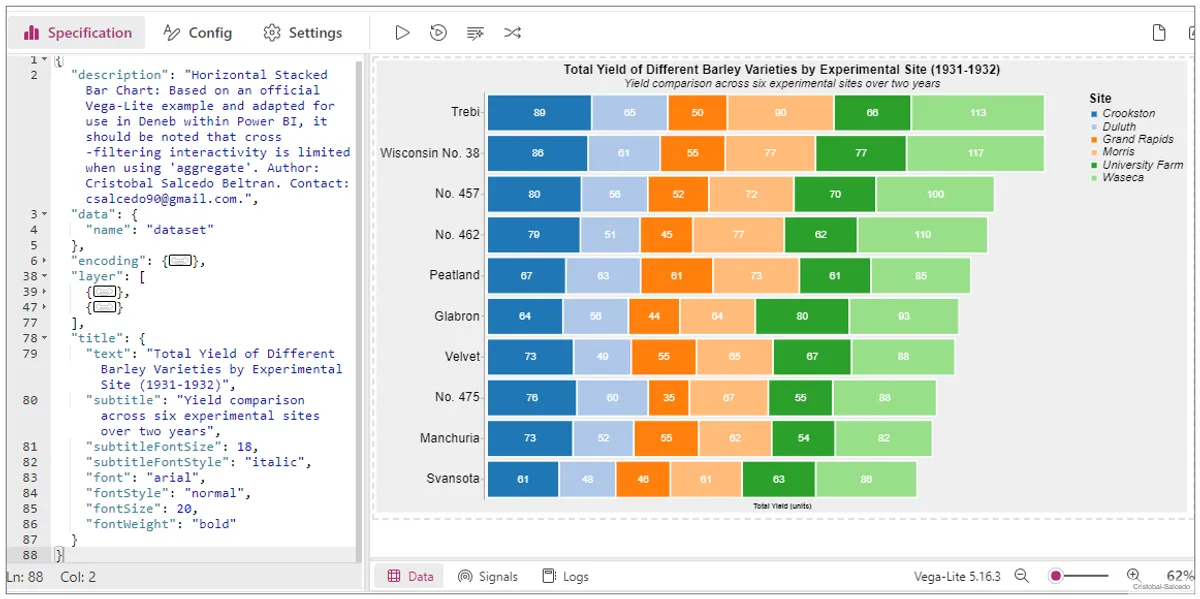
Task: Click the zoom in magnifier icon
Action: pos(1133,576)
